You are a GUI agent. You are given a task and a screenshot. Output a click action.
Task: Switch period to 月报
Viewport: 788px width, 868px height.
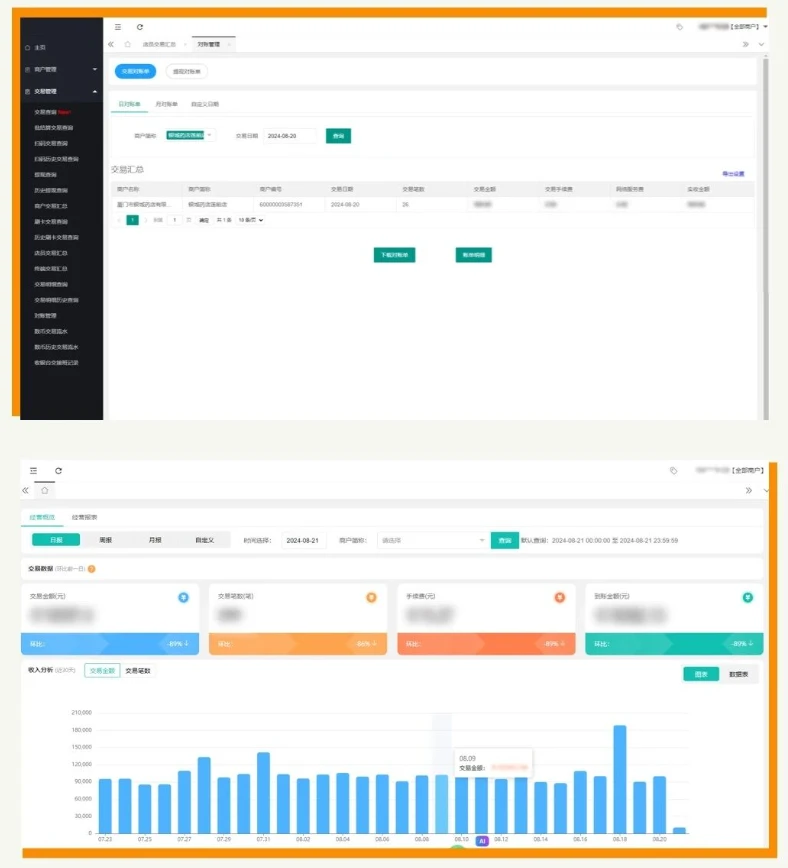point(154,540)
